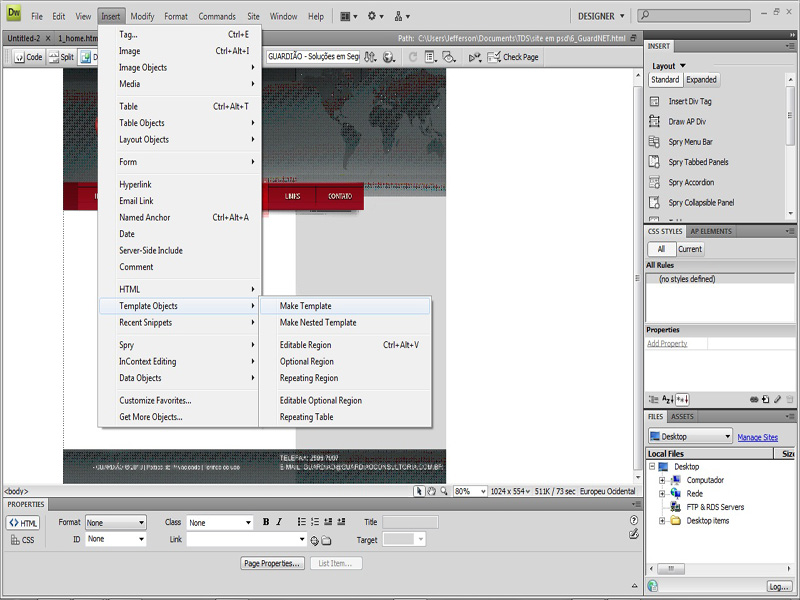Open the Manage Sites link
800x600 pixels.
coord(757,437)
